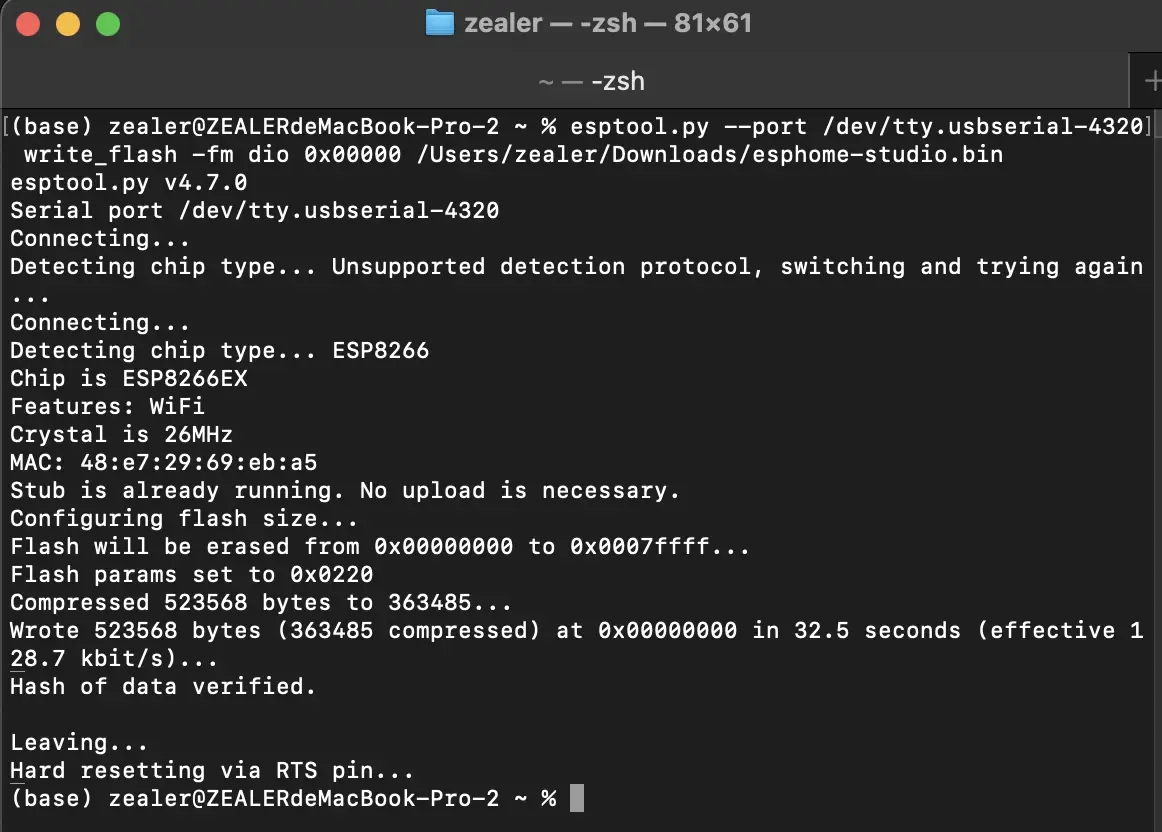Click the "Flash params set to 0x0220" line

pyautogui.click(x=191, y=574)
